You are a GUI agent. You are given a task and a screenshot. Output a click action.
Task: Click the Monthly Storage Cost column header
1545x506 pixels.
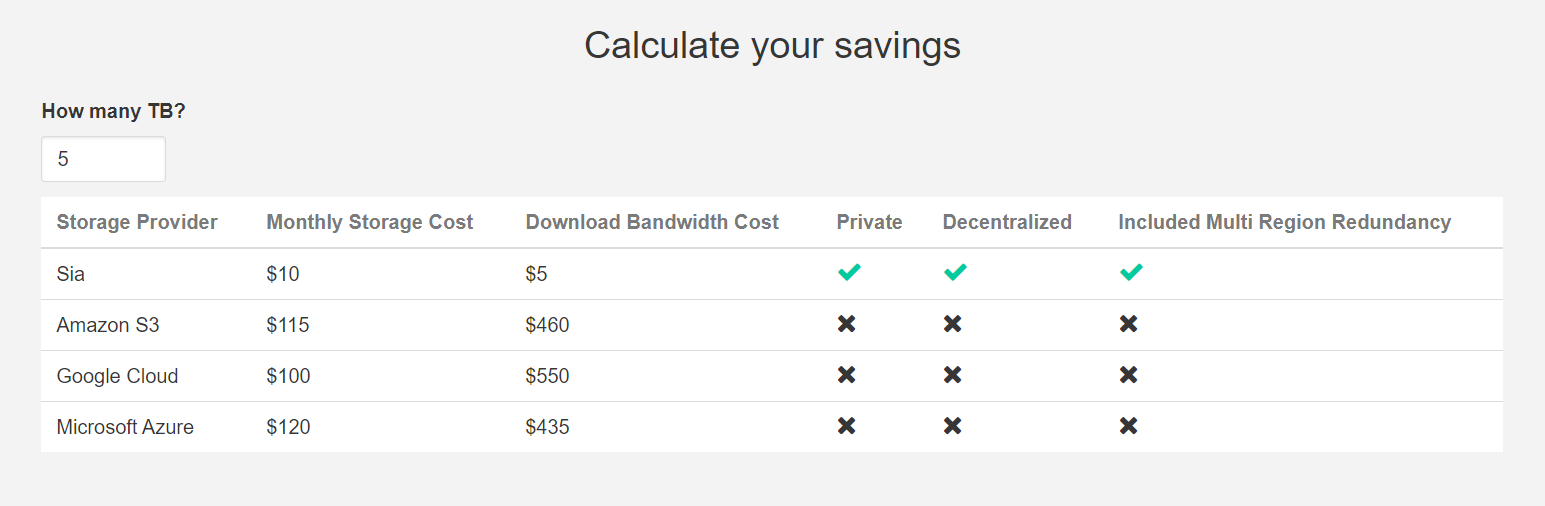point(370,222)
